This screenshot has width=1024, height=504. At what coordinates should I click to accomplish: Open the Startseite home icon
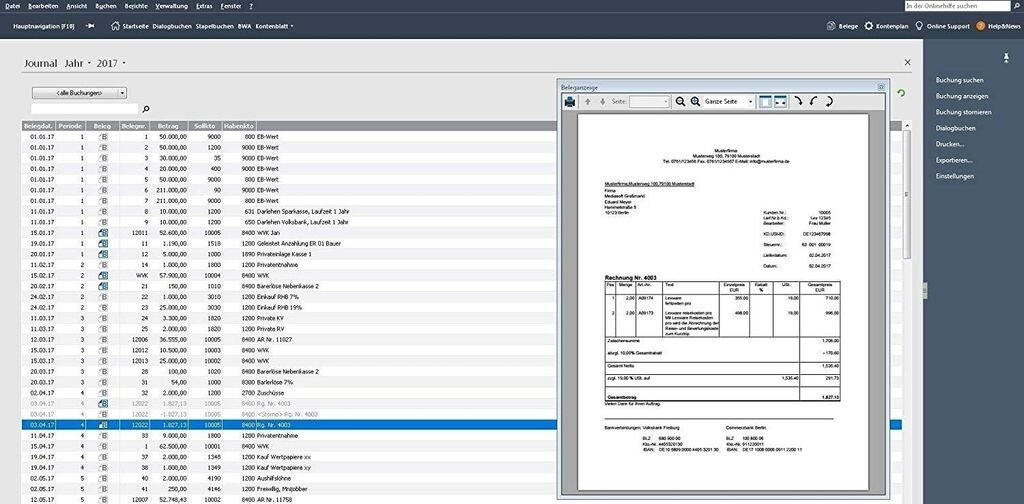[x=113, y=26]
